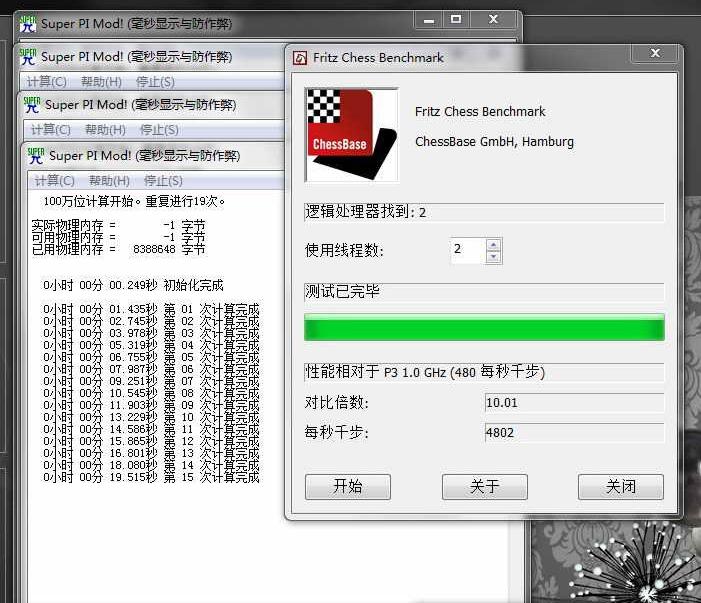Click the Fritz Chess Benchmark title bar icon
The image size is (701, 603).
click(x=300, y=58)
